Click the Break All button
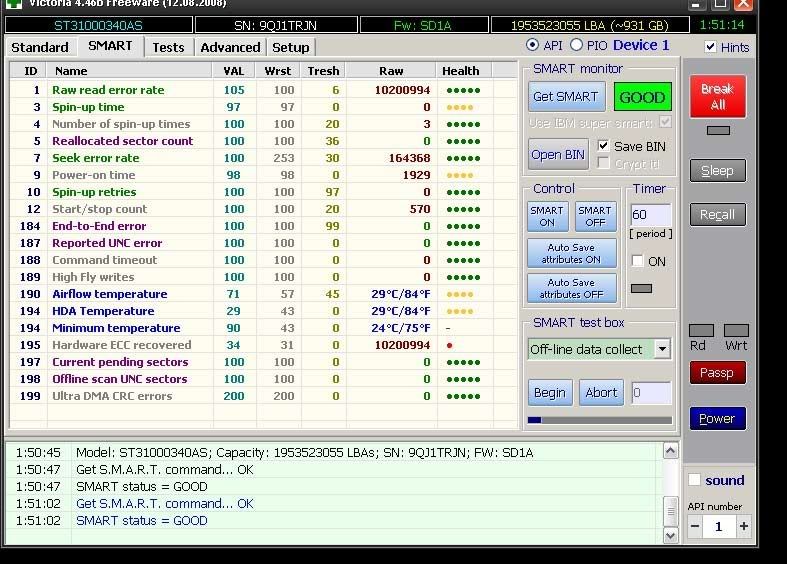The width and height of the screenshot is (787, 564). (716, 97)
